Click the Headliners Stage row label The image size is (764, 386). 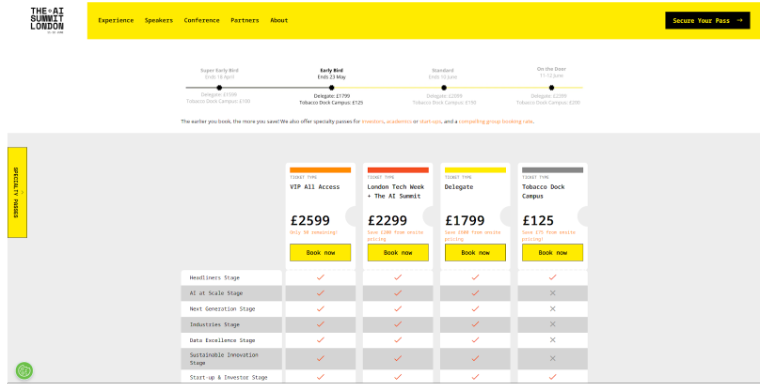(x=214, y=278)
